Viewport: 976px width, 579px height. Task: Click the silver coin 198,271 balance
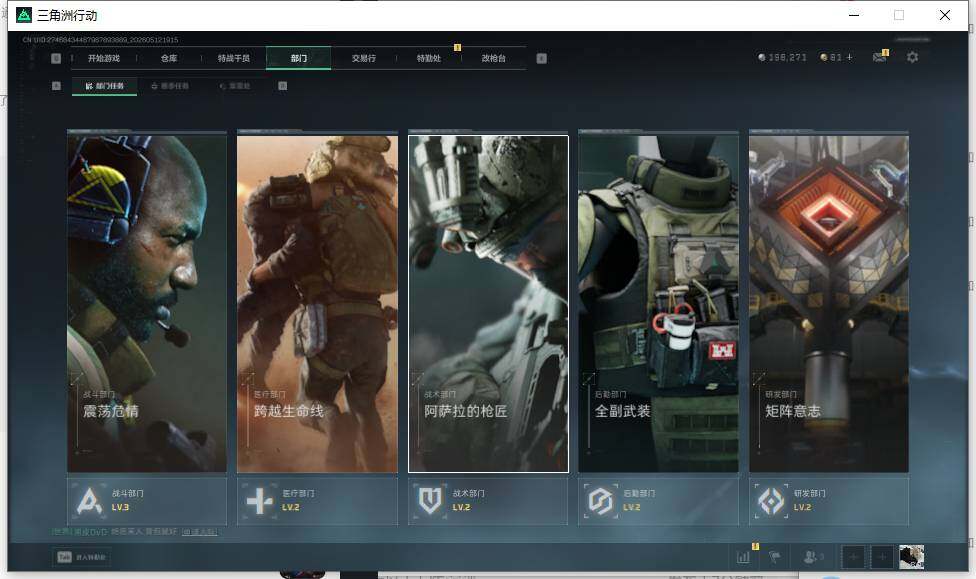pos(782,57)
